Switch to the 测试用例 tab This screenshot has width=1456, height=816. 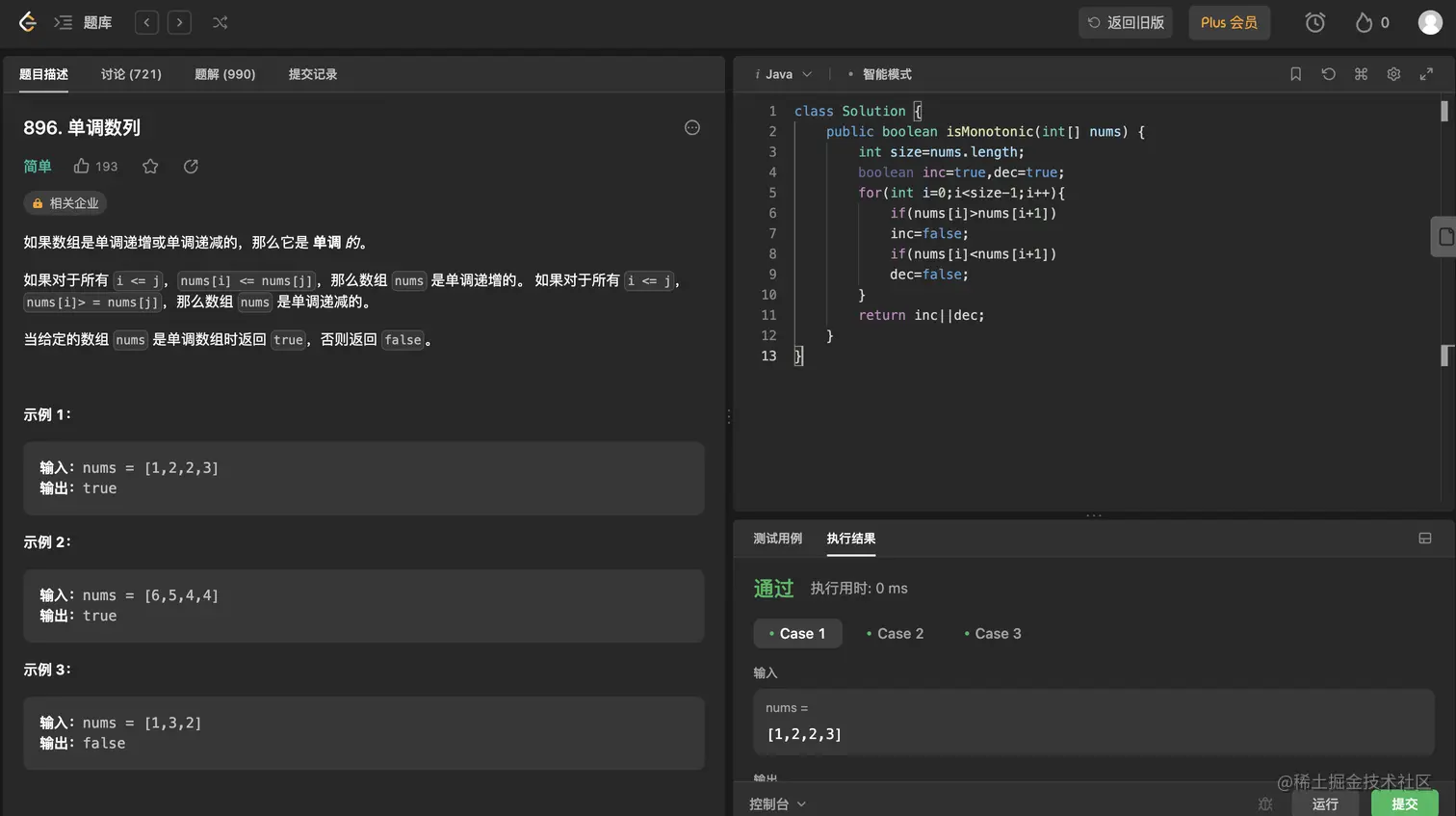pyautogui.click(x=777, y=539)
